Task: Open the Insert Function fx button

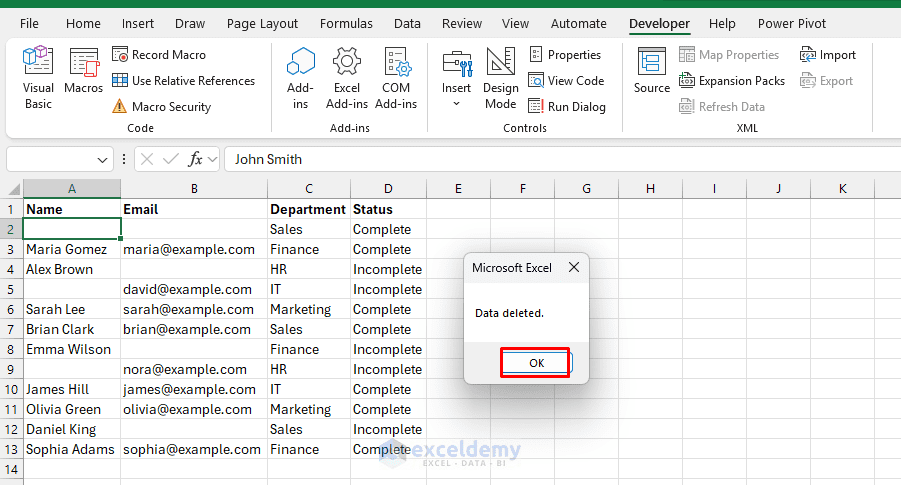Action: 195,159
